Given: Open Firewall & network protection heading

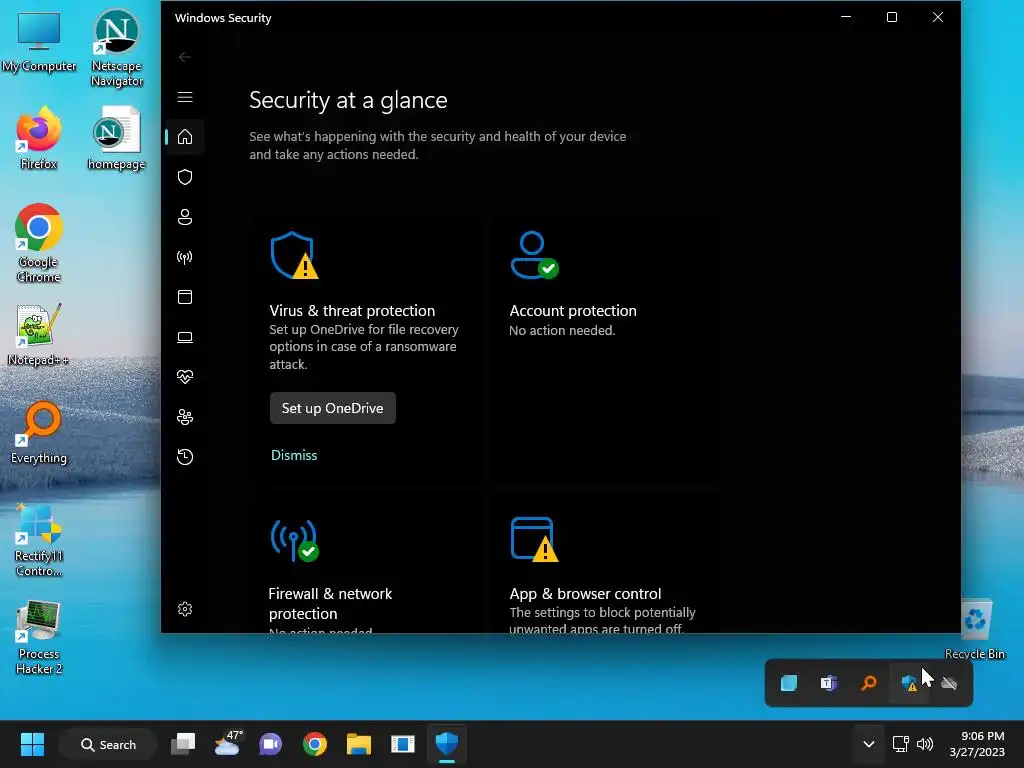Looking at the screenshot, I should click(x=330, y=603).
